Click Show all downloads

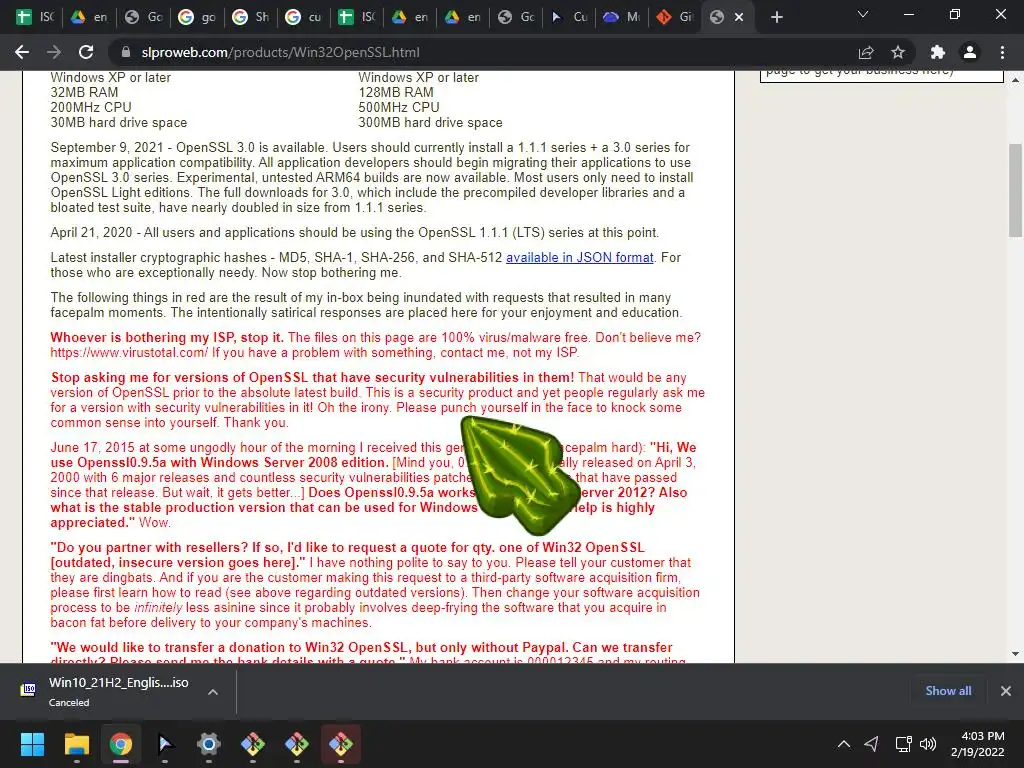point(948,691)
